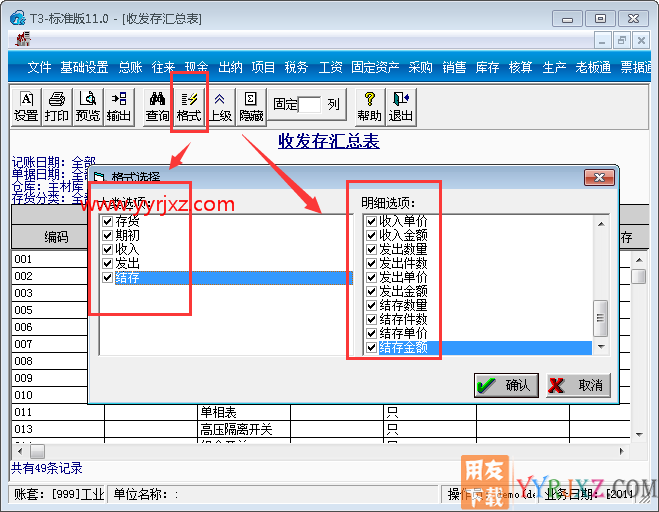Toggle the 结存件数 checkbox
Image resolution: width=659 pixels, height=512 pixels.
371,319
